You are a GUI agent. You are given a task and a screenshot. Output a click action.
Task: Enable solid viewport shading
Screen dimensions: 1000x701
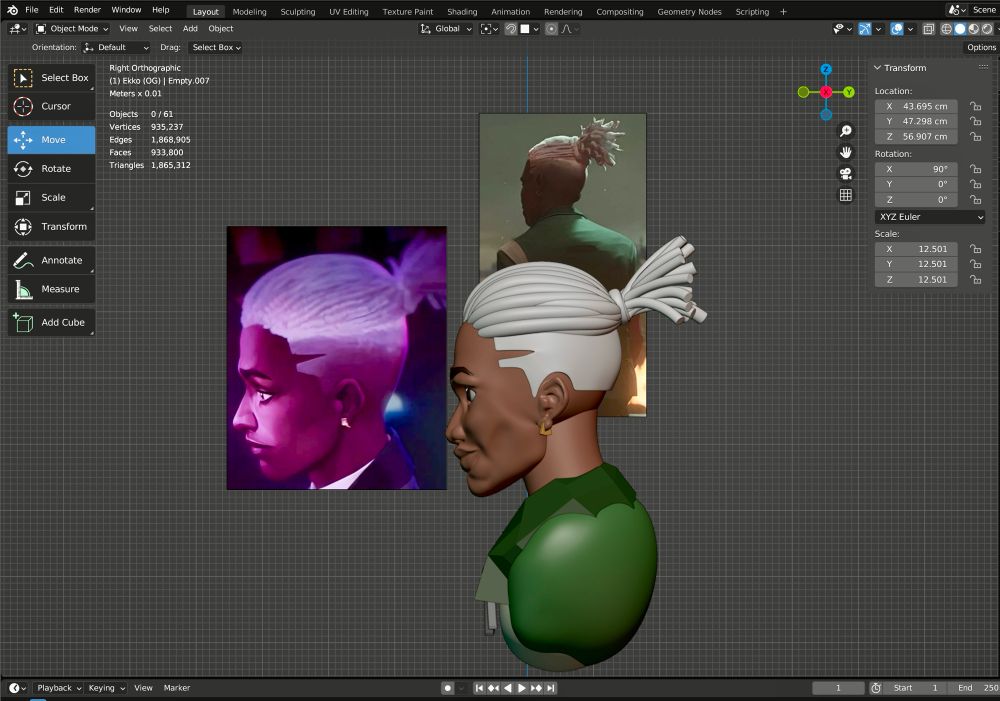(x=960, y=29)
